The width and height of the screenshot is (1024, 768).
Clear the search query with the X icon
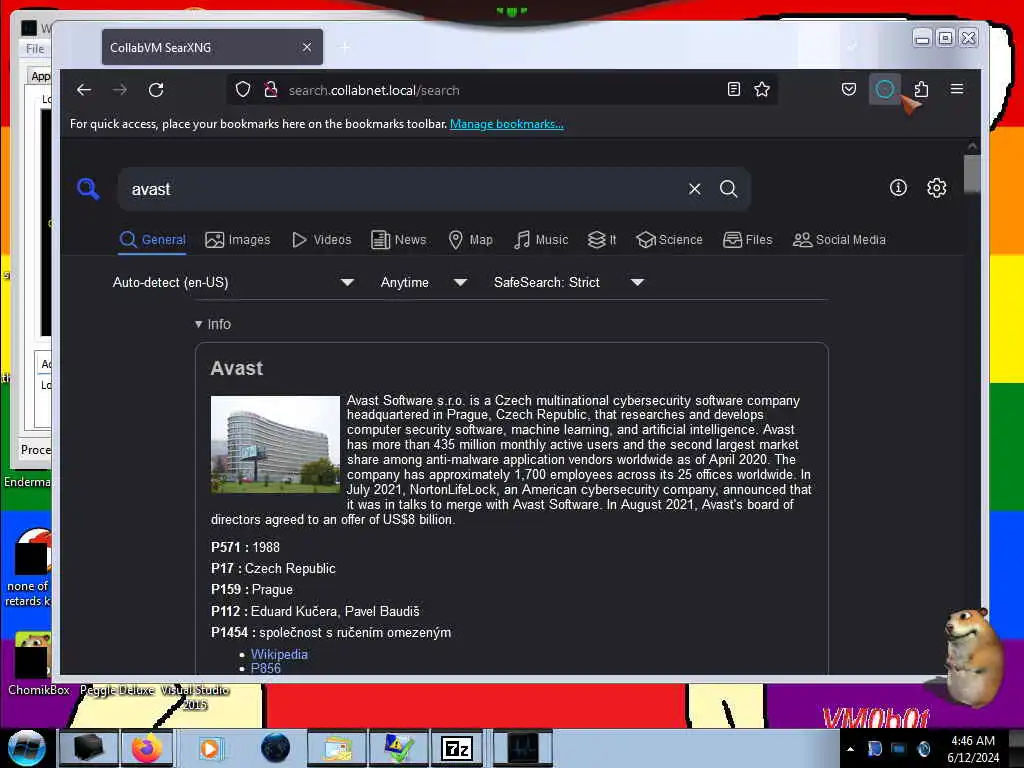click(x=694, y=189)
